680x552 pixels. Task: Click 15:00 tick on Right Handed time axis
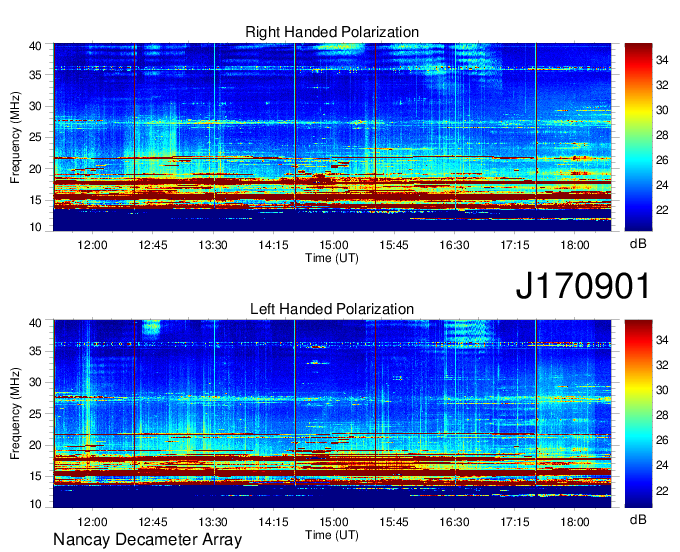click(333, 245)
